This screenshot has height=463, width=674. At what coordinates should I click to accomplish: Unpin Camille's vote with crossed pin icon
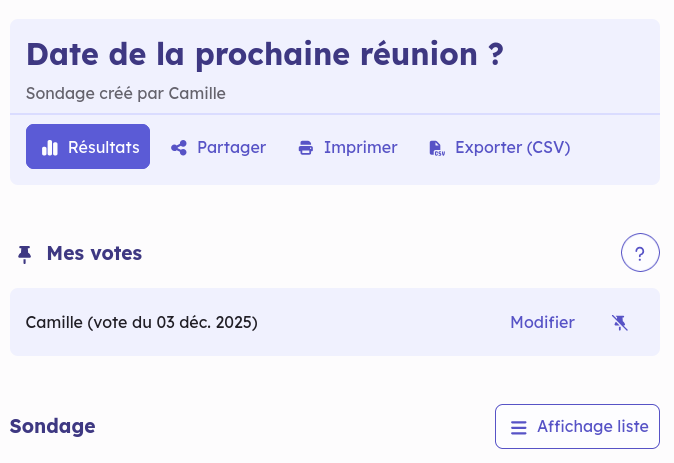point(620,322)
